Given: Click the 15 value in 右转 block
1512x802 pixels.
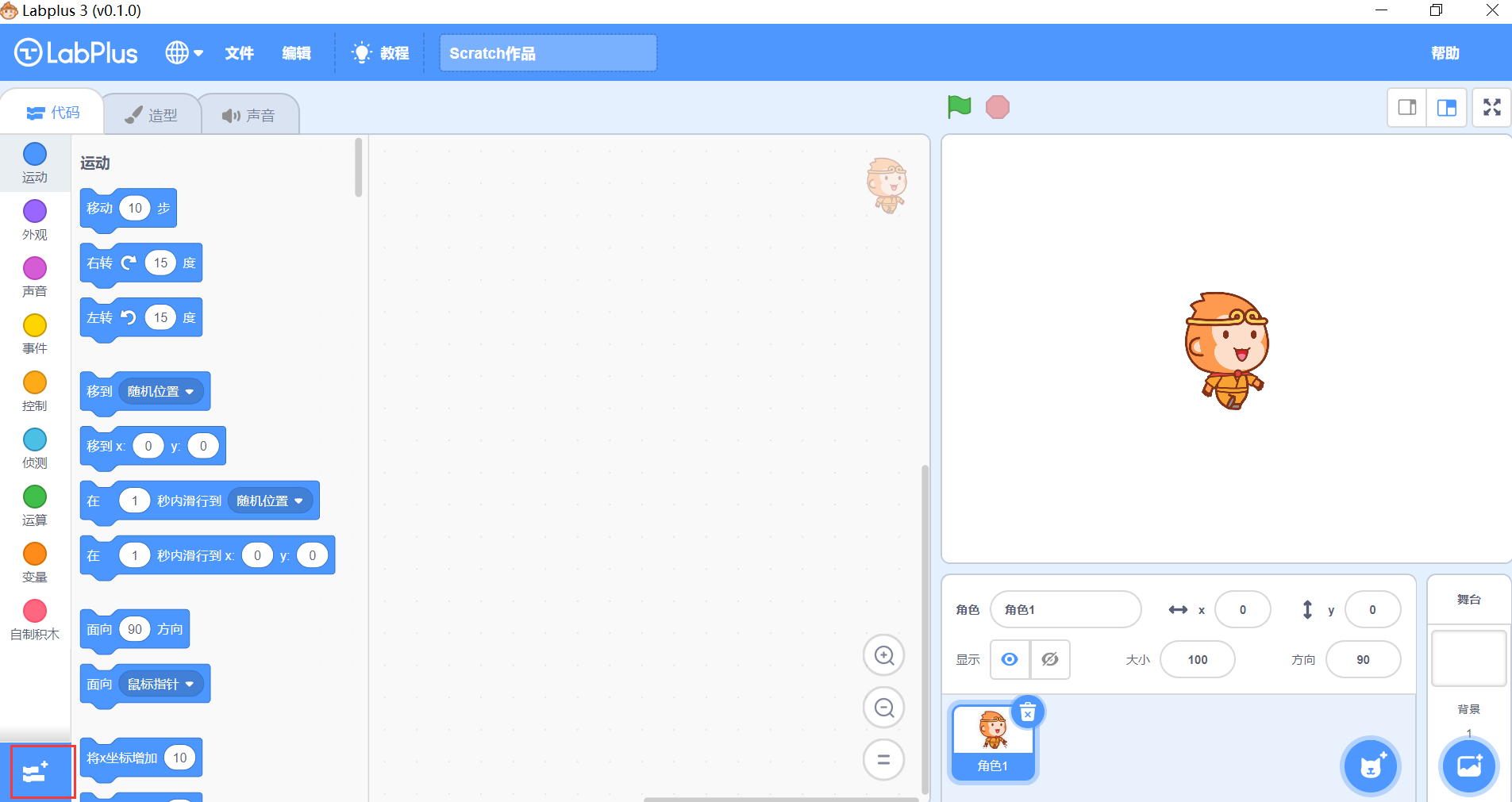Looking at the screenshot, I should click(x=160, y=263).
